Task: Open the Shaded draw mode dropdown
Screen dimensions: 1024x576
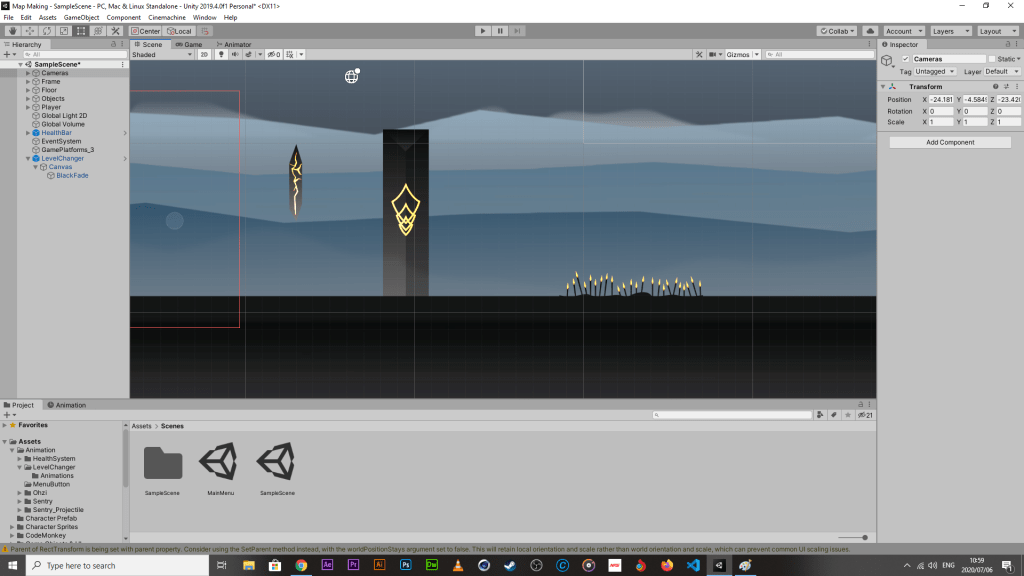Action: pos(162,54)
